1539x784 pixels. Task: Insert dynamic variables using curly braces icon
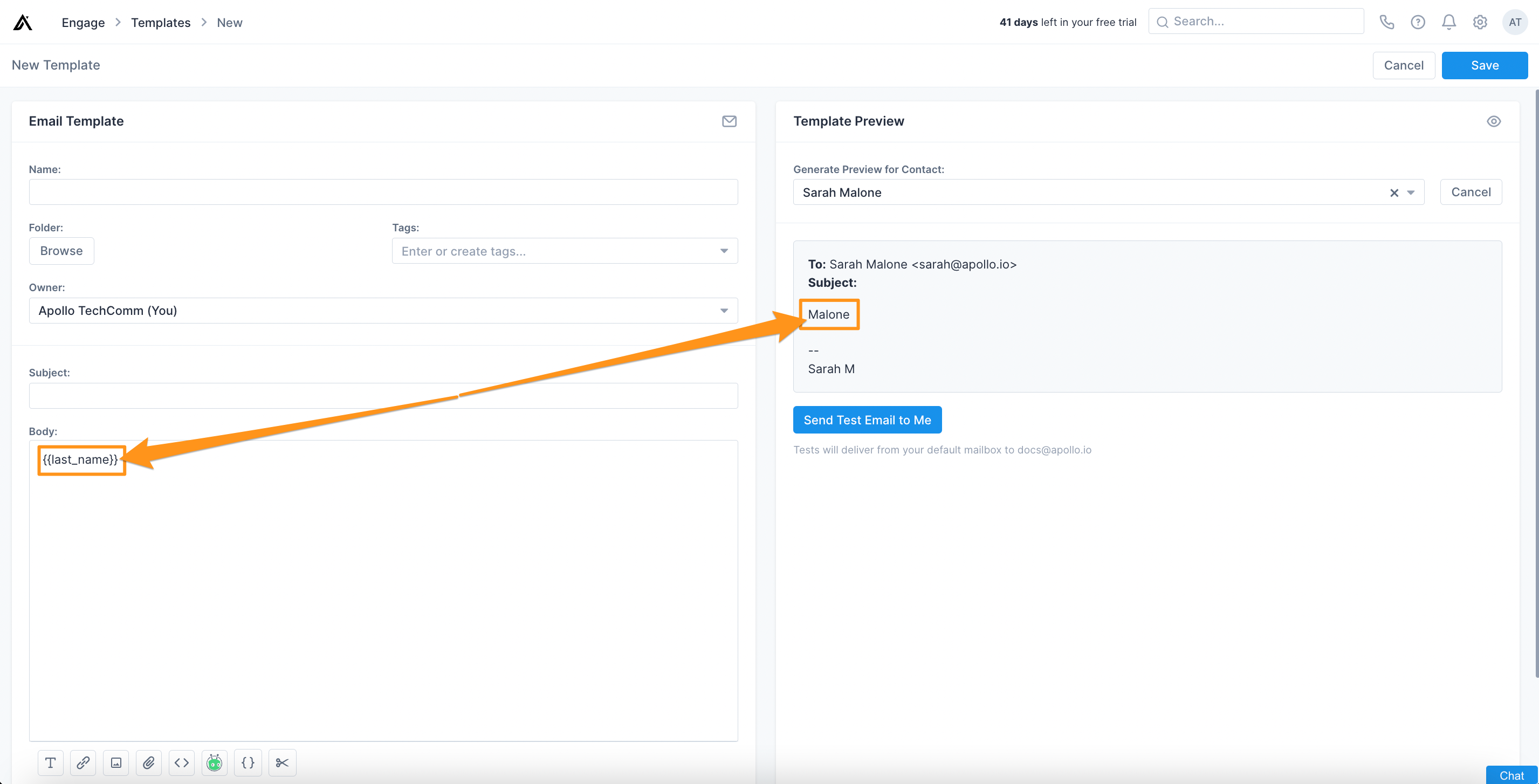(248, 762)
